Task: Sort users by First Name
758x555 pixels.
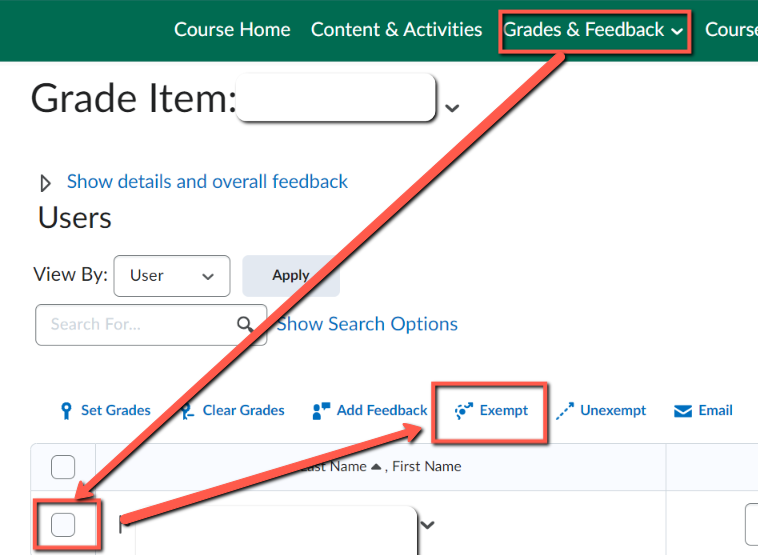Action: [426, 466]
